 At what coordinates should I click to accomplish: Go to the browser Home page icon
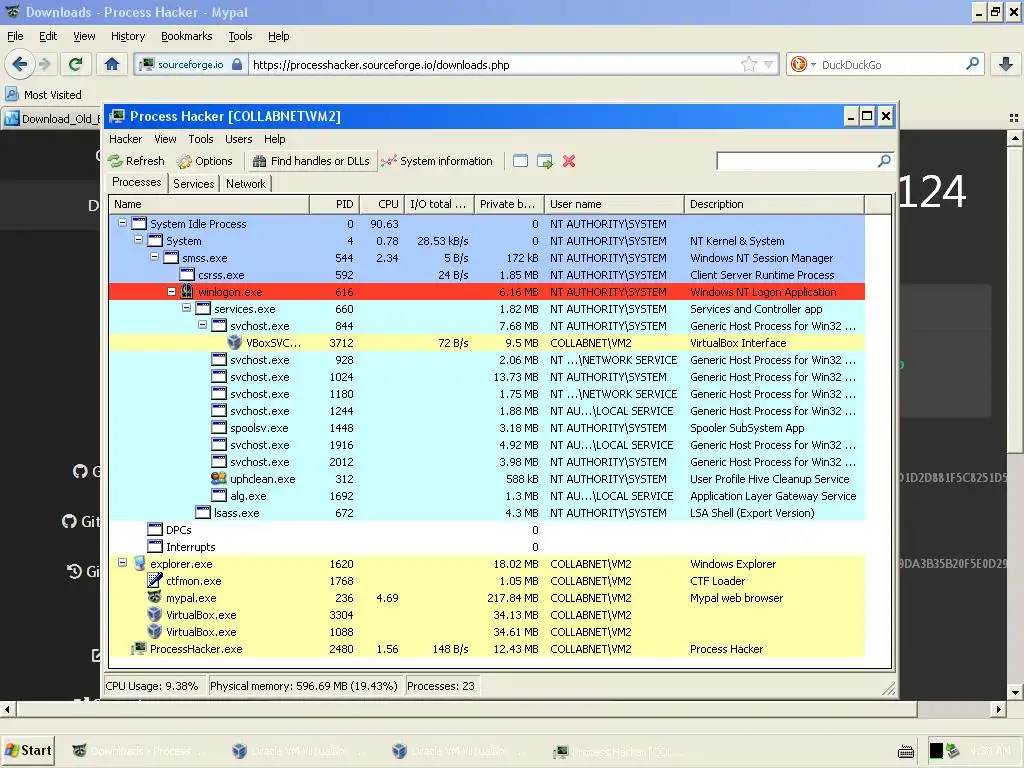112,64
